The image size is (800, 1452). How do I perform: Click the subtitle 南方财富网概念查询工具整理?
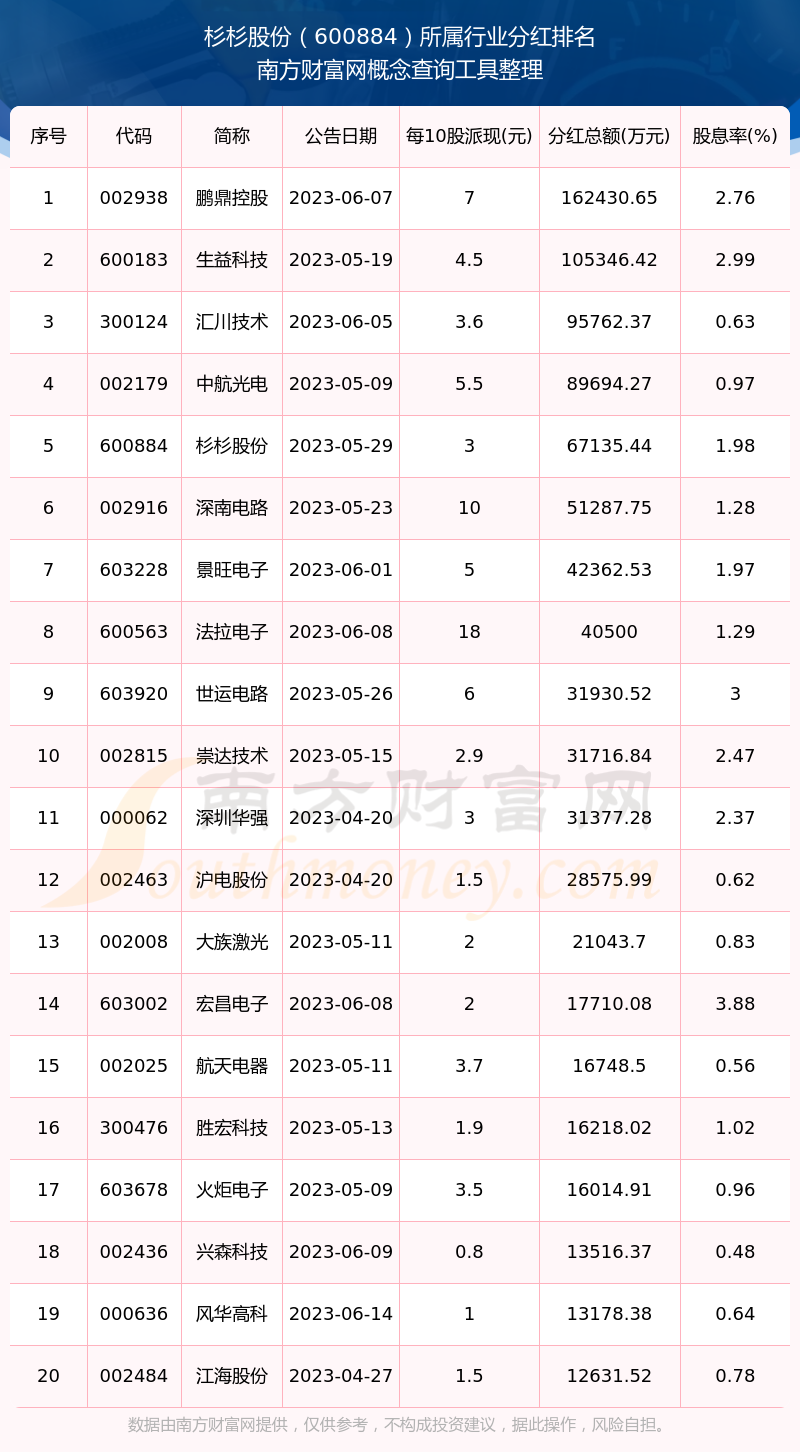[x=400, y=71]
